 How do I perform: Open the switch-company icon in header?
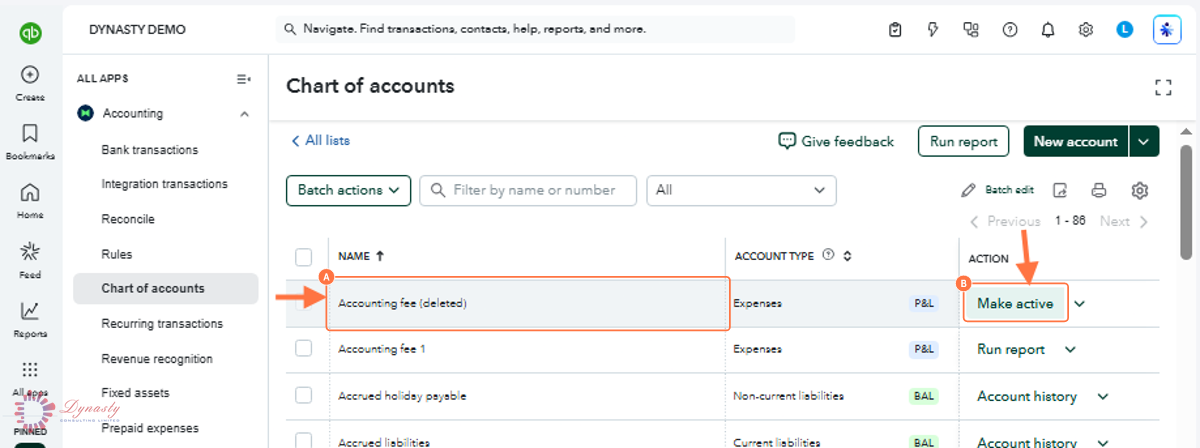coord(971,30)
